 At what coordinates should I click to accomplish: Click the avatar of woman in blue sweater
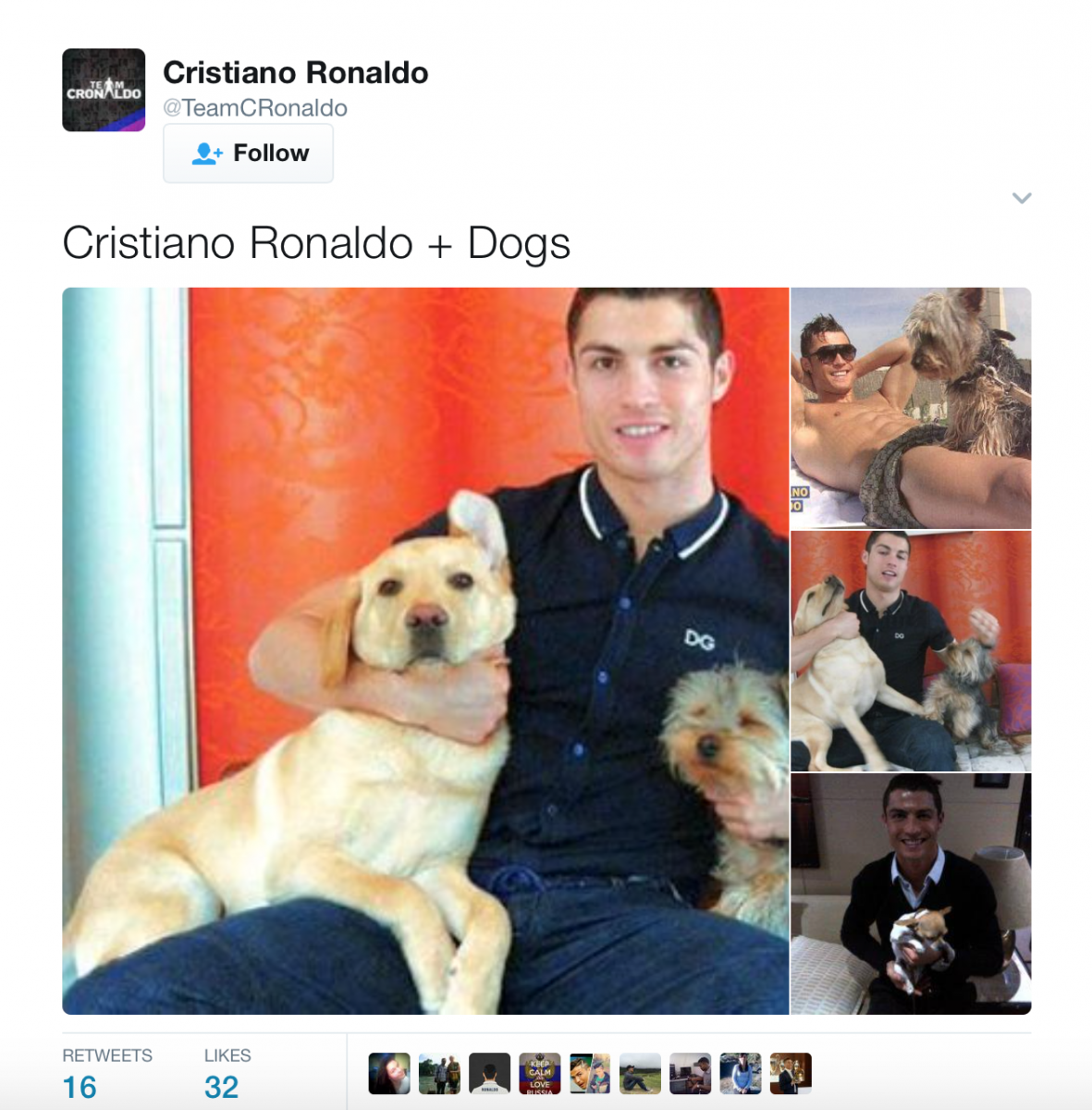coord(741,1074)
